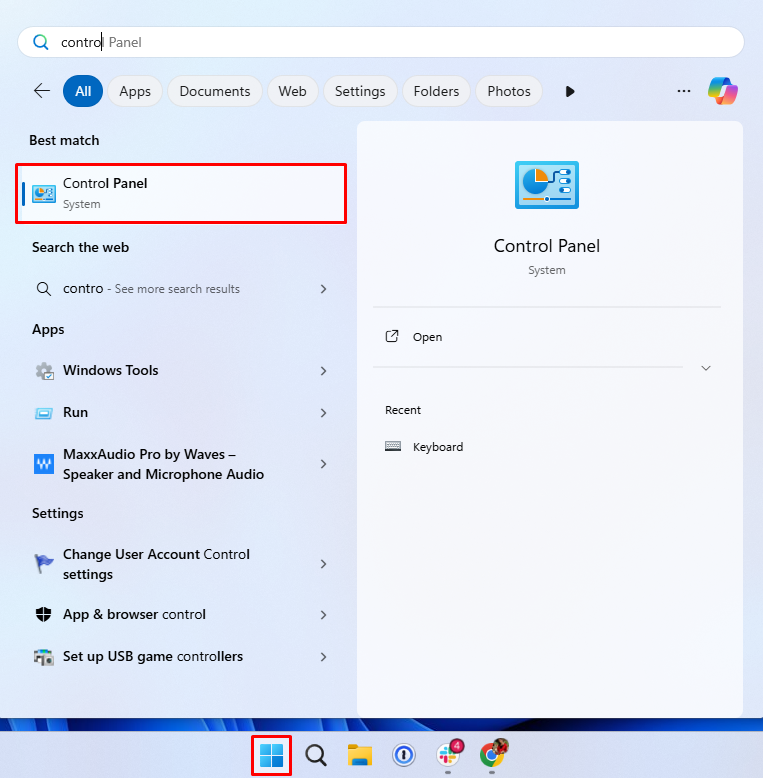This screenshot has height=778, width=763.
Task: Open the Copilot icon
Action: pyautogui.click(x=723, y=91)
